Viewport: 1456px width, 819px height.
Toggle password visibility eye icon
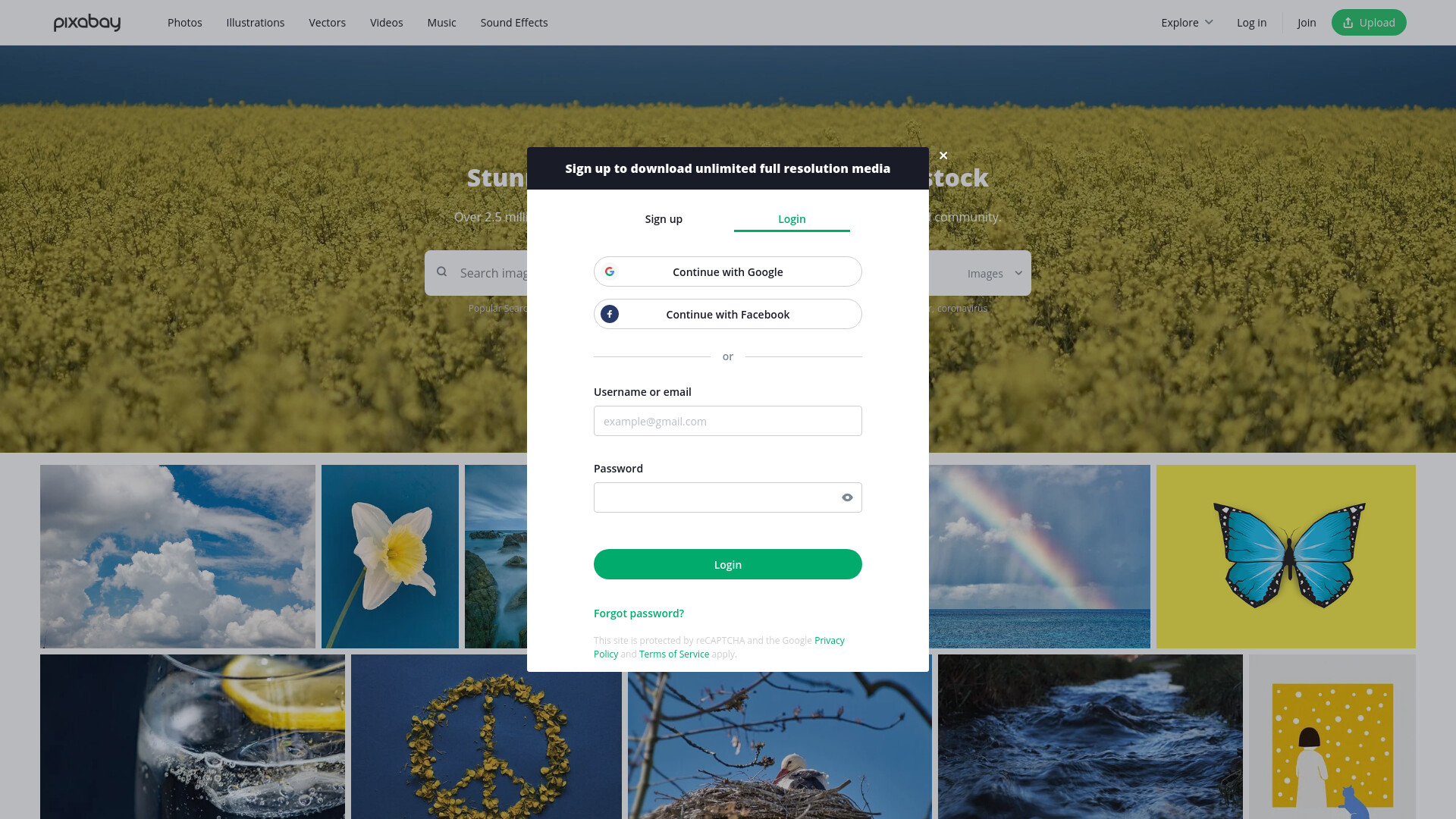pos(847,497)
